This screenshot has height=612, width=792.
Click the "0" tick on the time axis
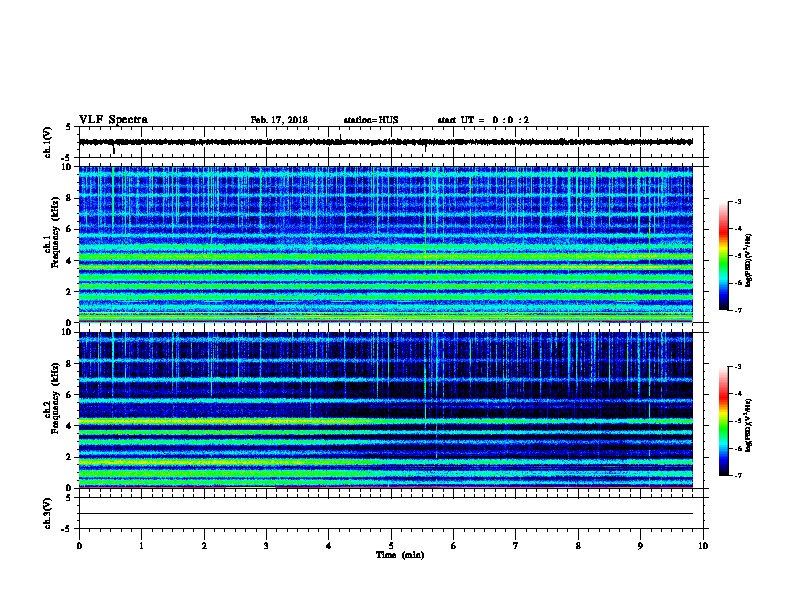[x=79, y=546]
